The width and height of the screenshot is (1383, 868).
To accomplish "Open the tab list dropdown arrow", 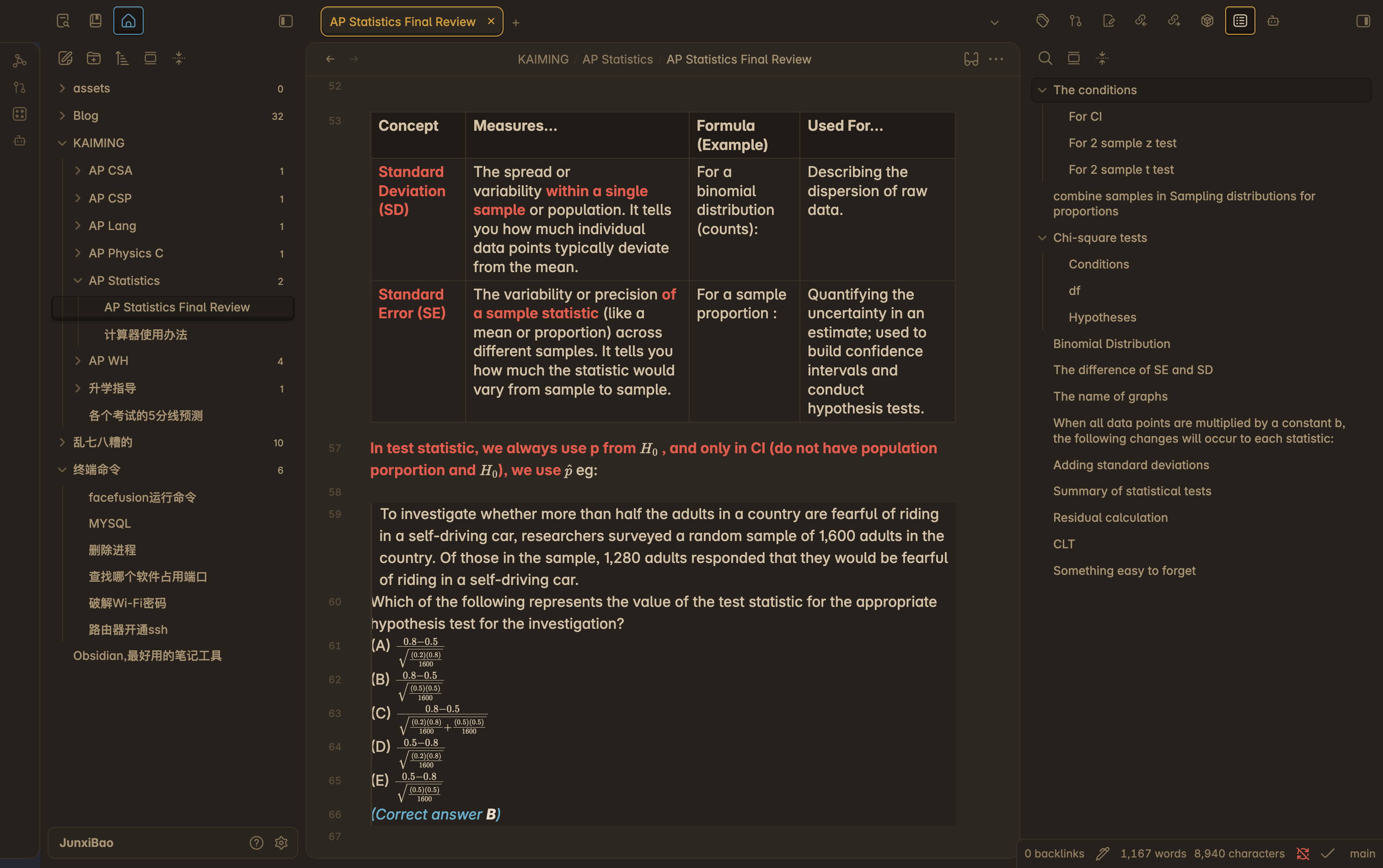I will coord(994,22).
